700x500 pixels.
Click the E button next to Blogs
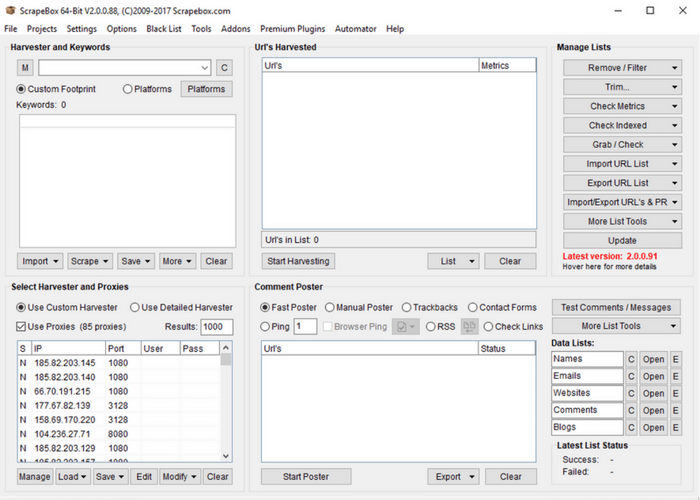point(675,427)
